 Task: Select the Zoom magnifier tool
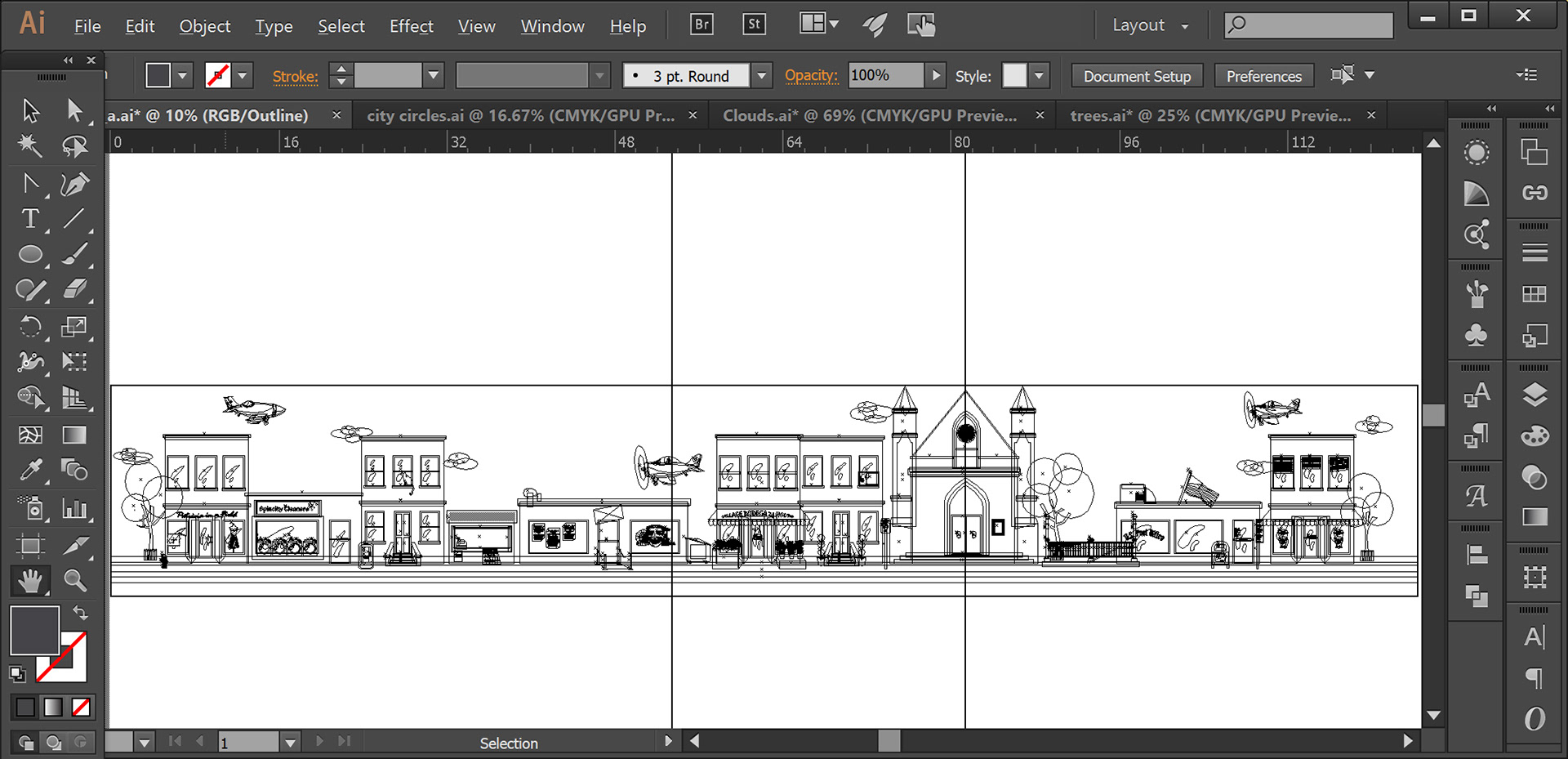pos(74,581)
